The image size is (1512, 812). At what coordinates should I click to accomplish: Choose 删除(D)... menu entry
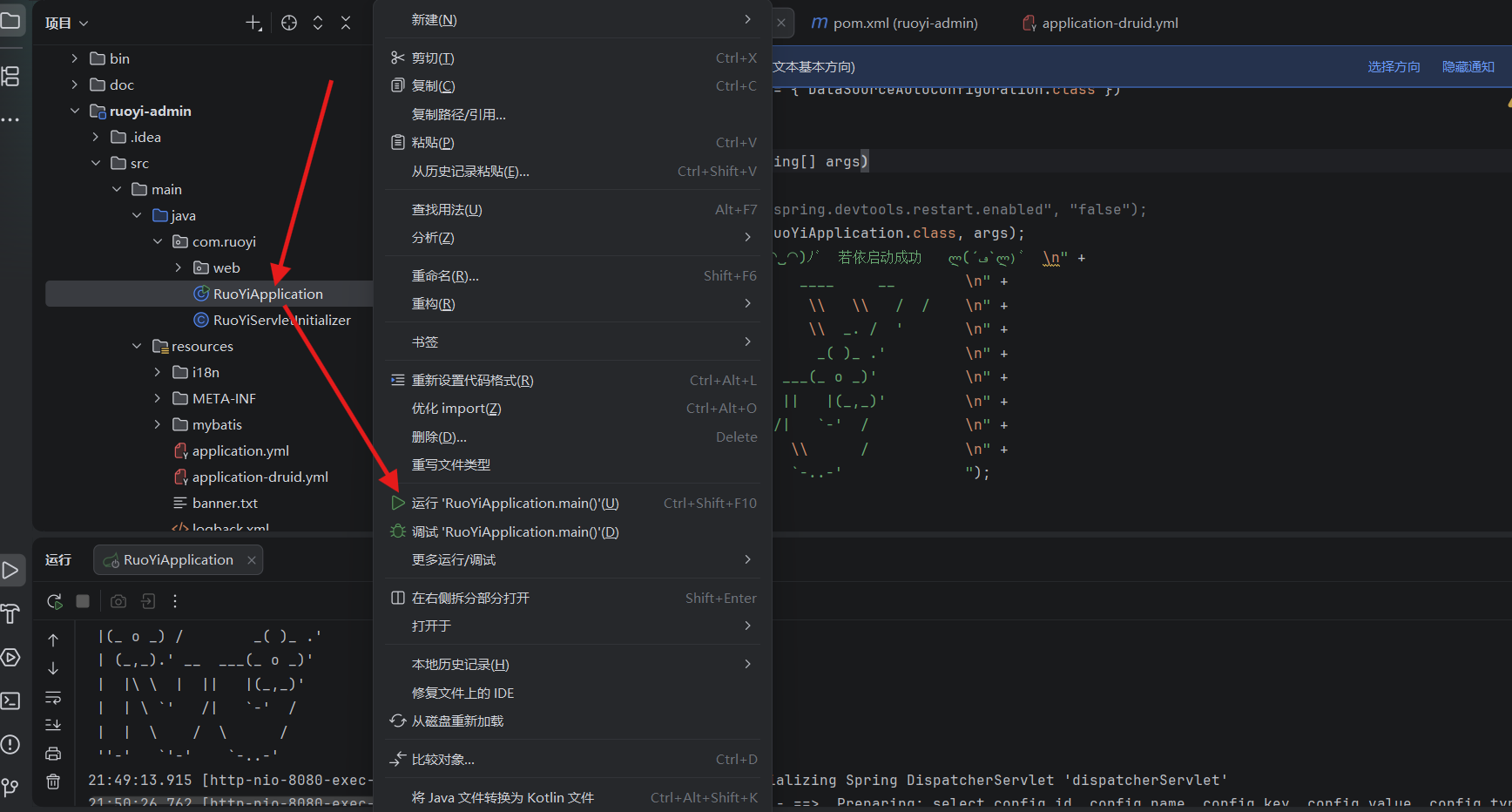click(x=572, y=436)
